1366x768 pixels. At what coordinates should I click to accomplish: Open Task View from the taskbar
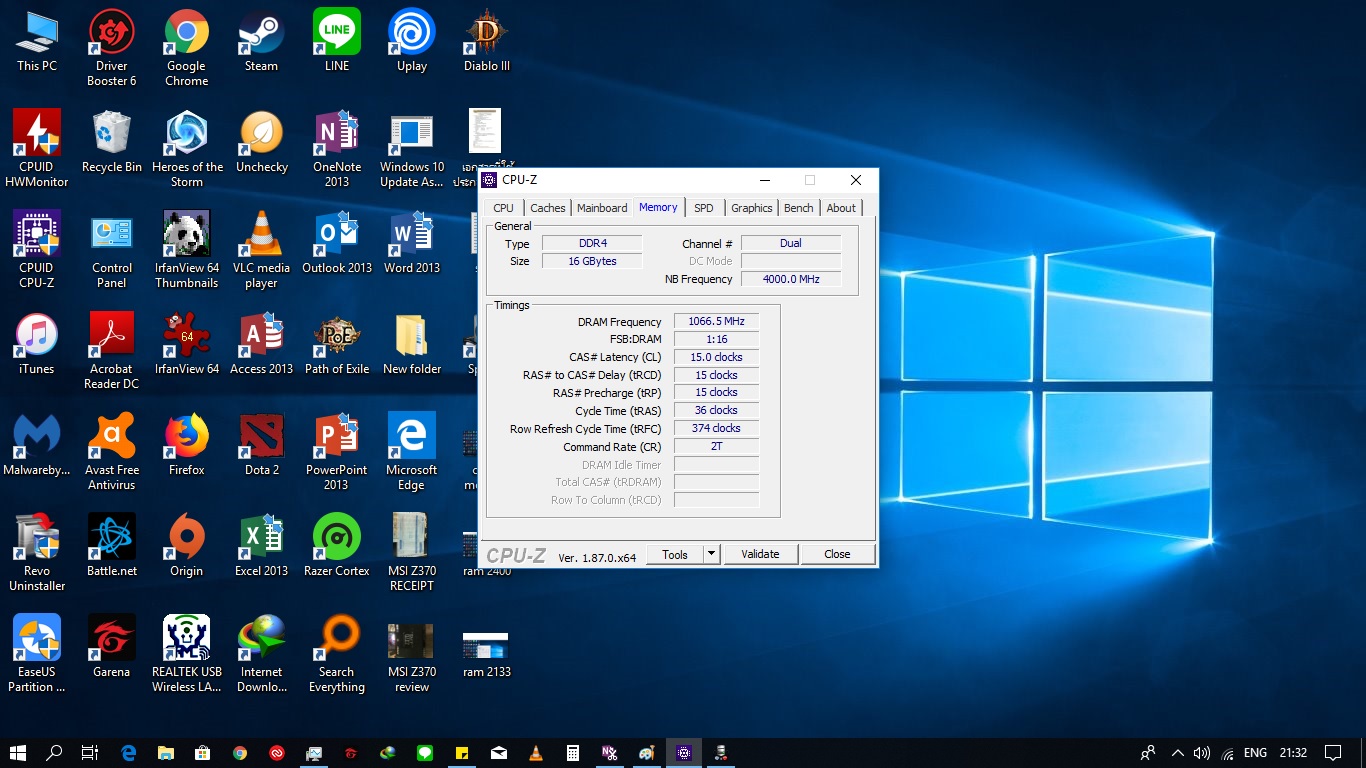tap(90, 753)
